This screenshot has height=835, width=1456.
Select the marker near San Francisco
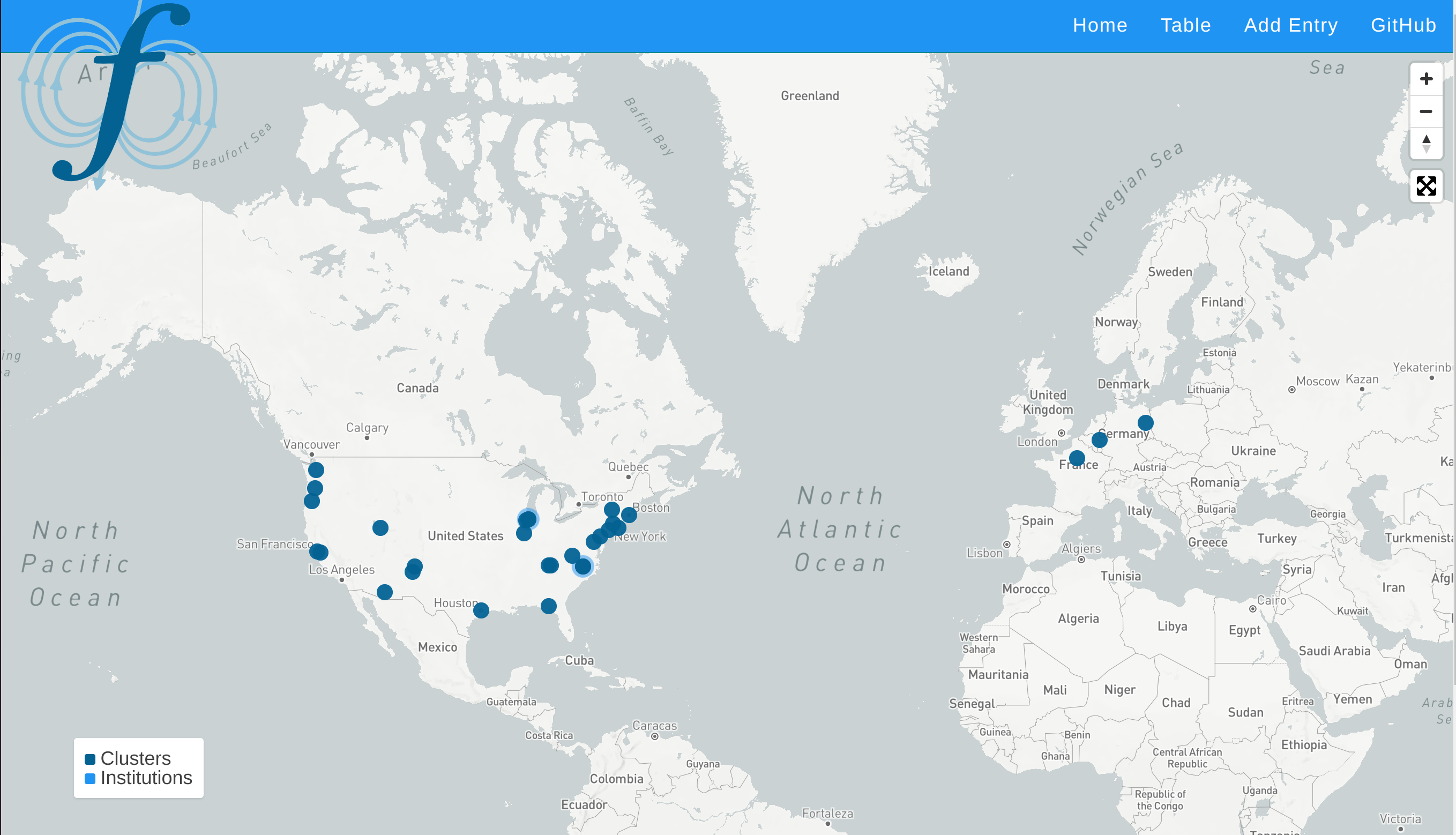point(319,552)
